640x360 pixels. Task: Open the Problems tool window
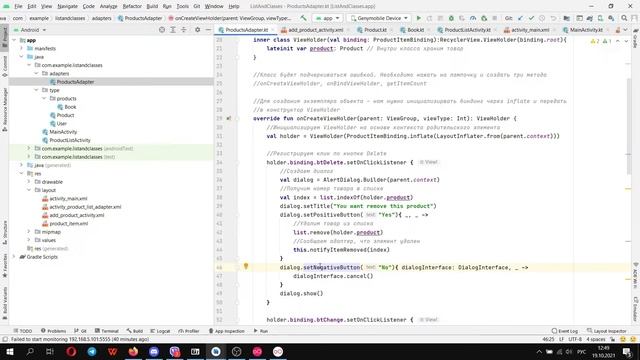[53, 331]
